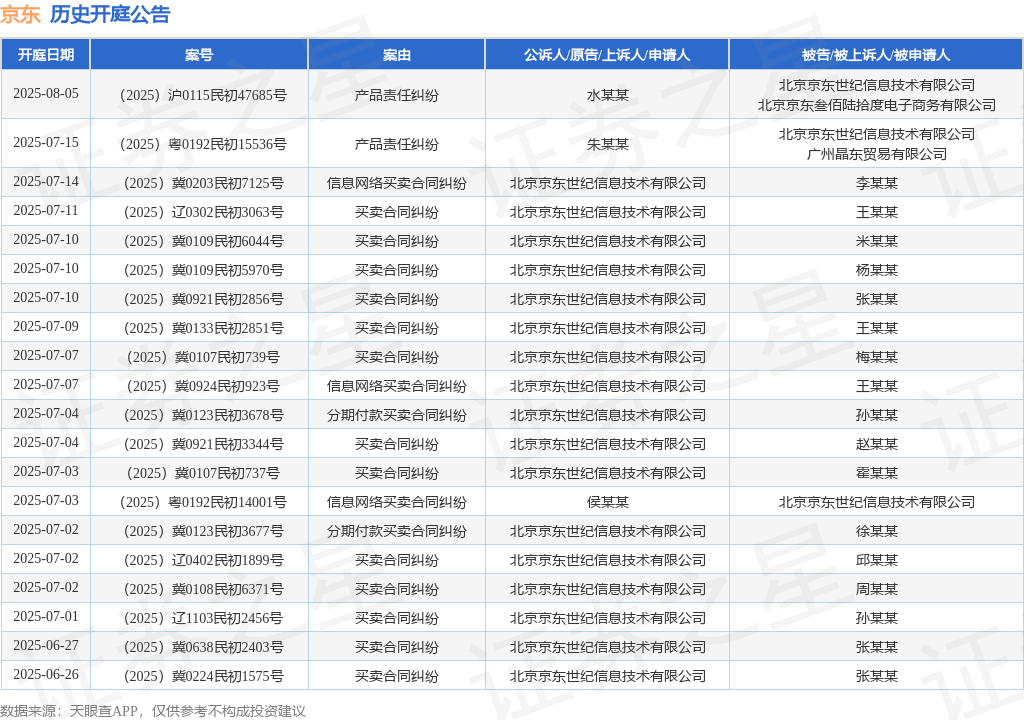The width and height of the screenshot is (1024, 720).
Task: Select the 被告/被上诉人/被申请人 header
Action: pyautogui.click(x=876, y=55)
